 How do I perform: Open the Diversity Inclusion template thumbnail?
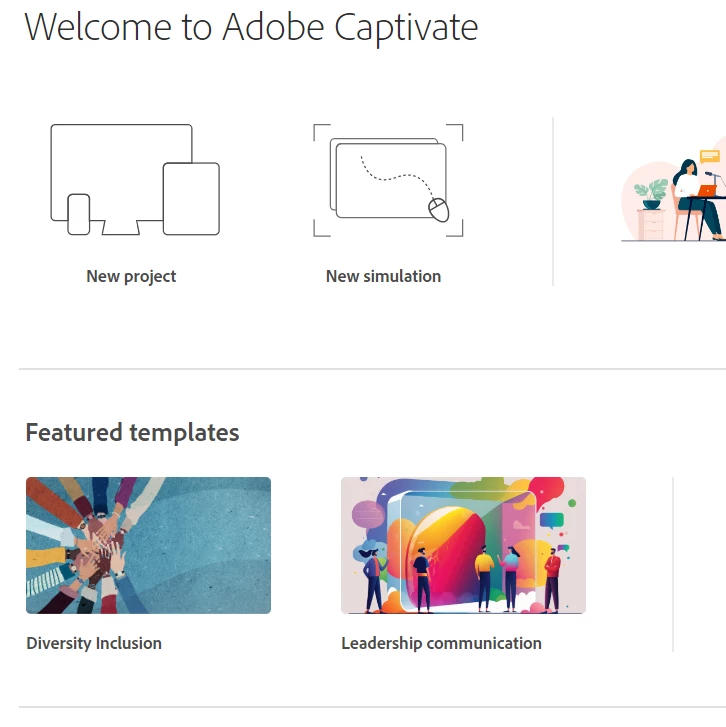(x=148, y=545)
